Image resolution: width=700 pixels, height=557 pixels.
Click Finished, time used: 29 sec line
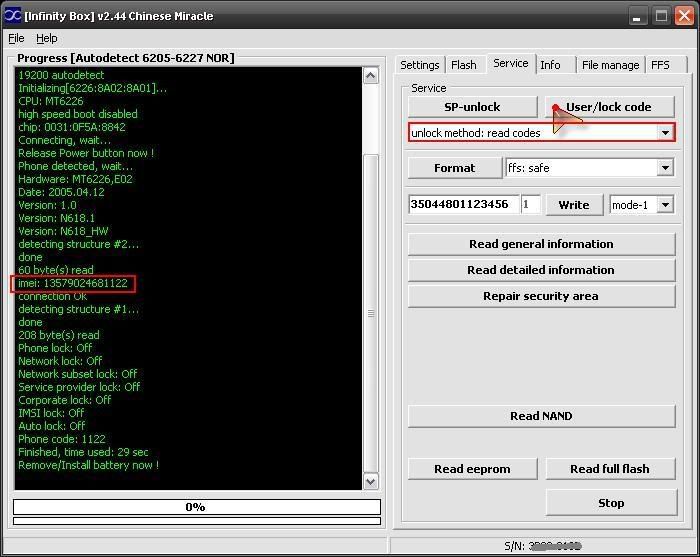83,452
